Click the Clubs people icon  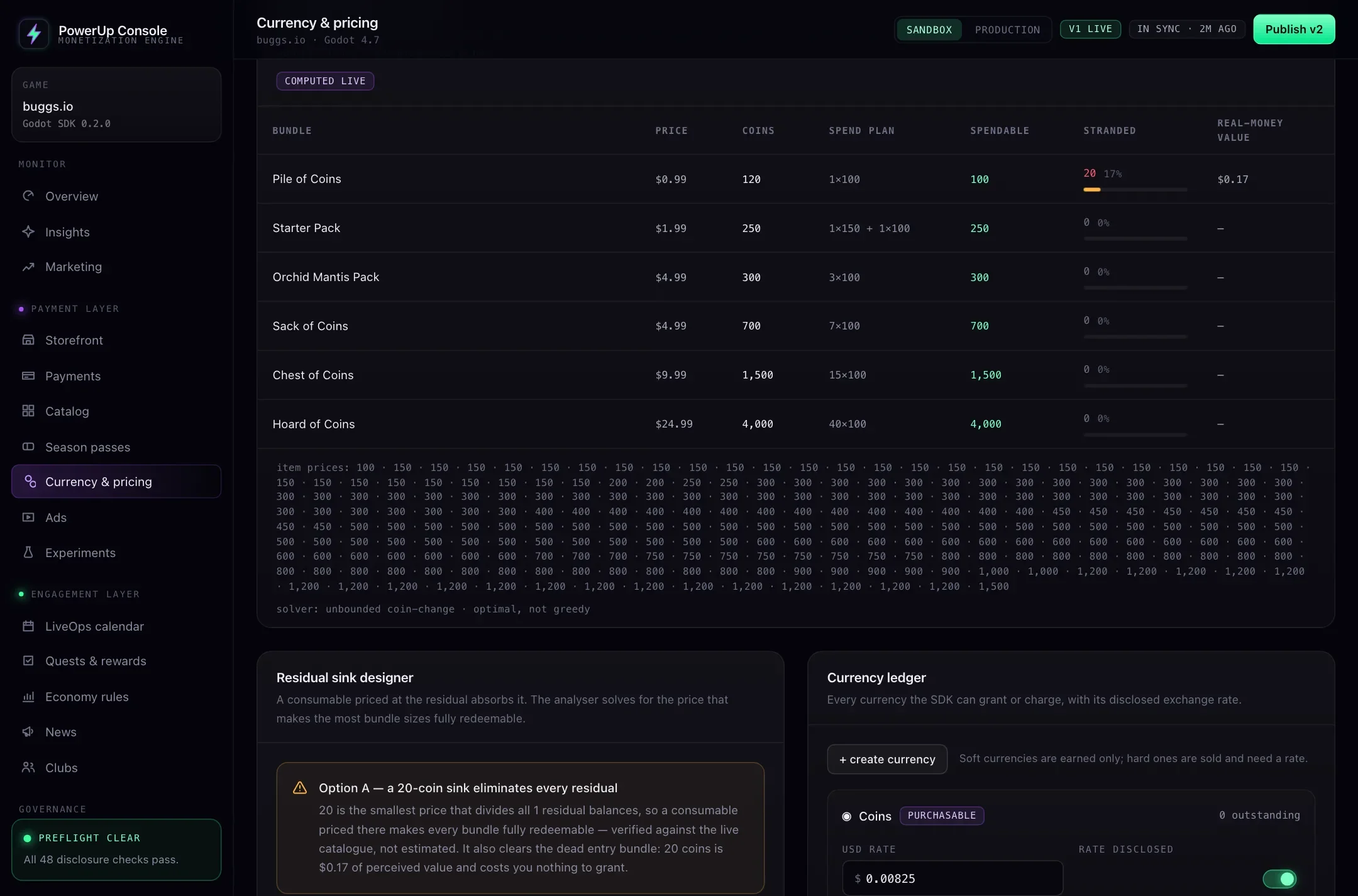point(28,768)
